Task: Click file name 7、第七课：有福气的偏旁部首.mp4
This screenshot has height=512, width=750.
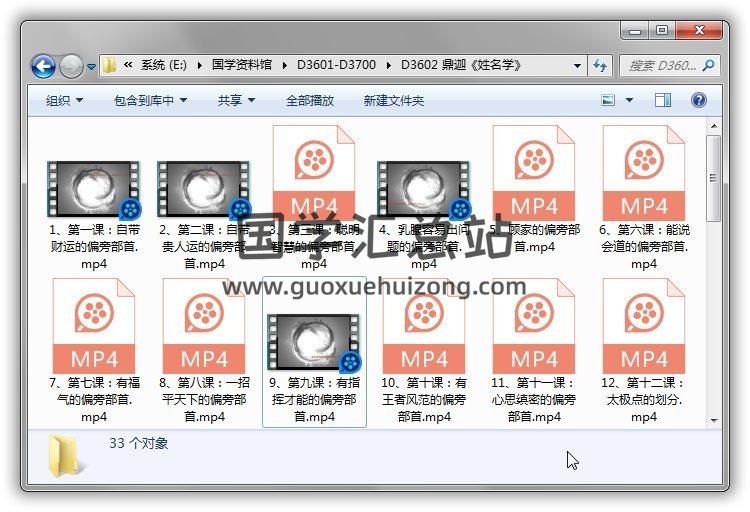Action: click(x=94, y=400)
